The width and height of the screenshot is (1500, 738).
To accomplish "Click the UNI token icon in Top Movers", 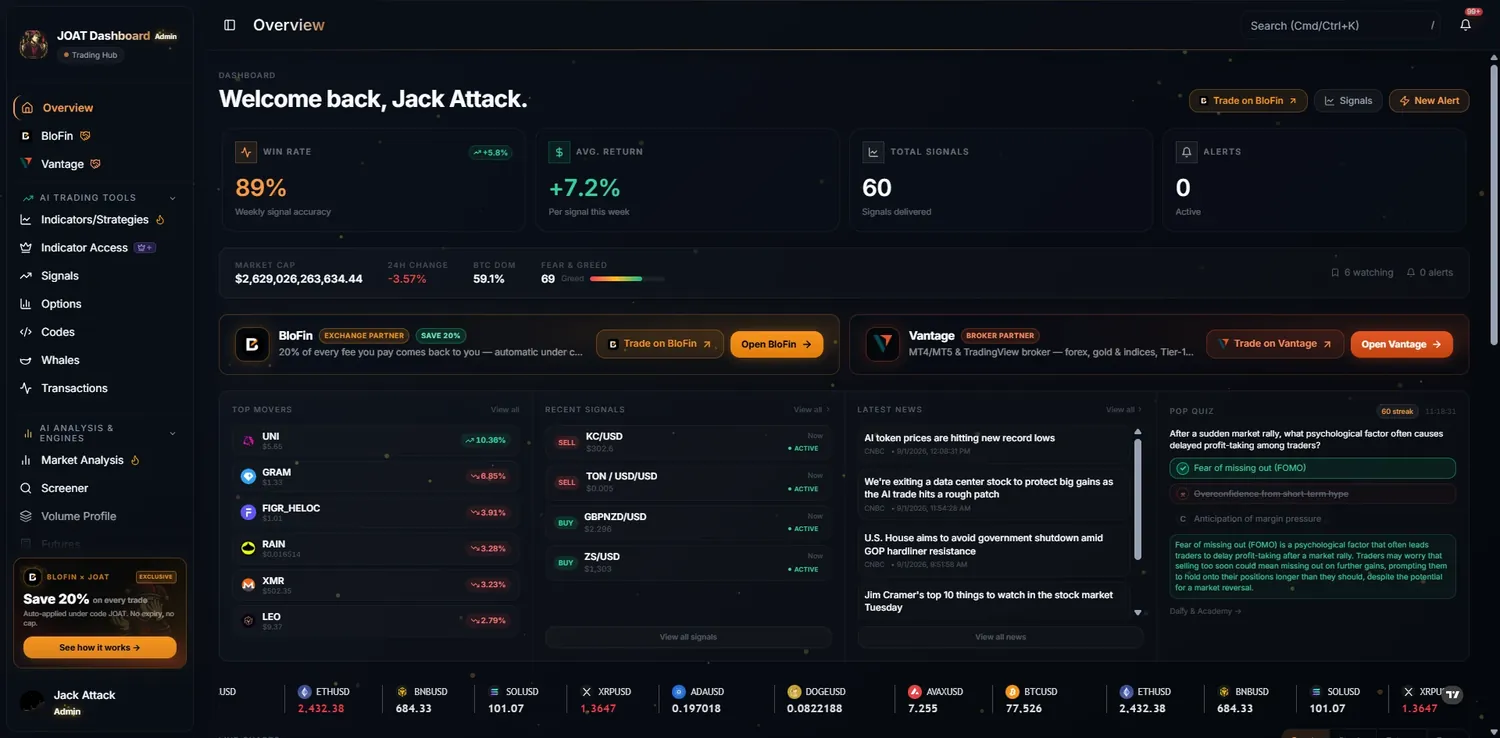I will point(248,440).
